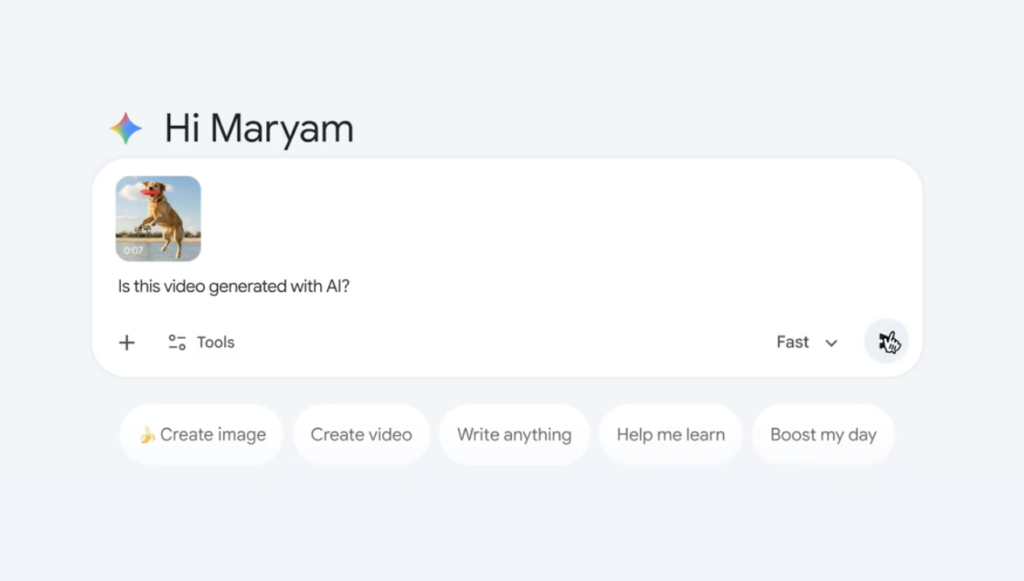Screen dimensions: 1024x581
Task: Open the Fast model selector
Action: [793, 342]
